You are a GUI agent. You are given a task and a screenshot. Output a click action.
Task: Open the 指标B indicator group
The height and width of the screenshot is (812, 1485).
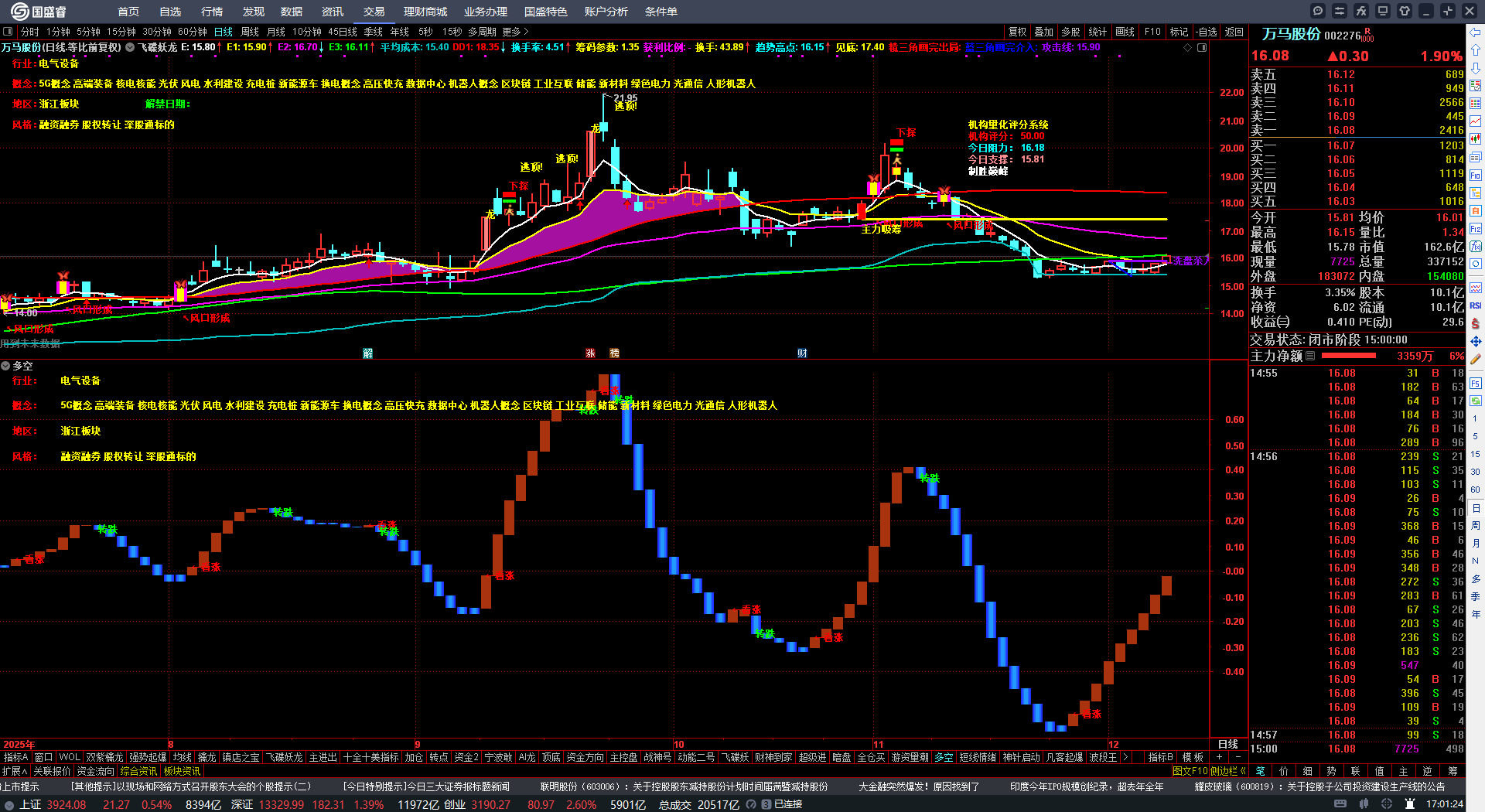pyautogui.click(x=1160, y=757)
